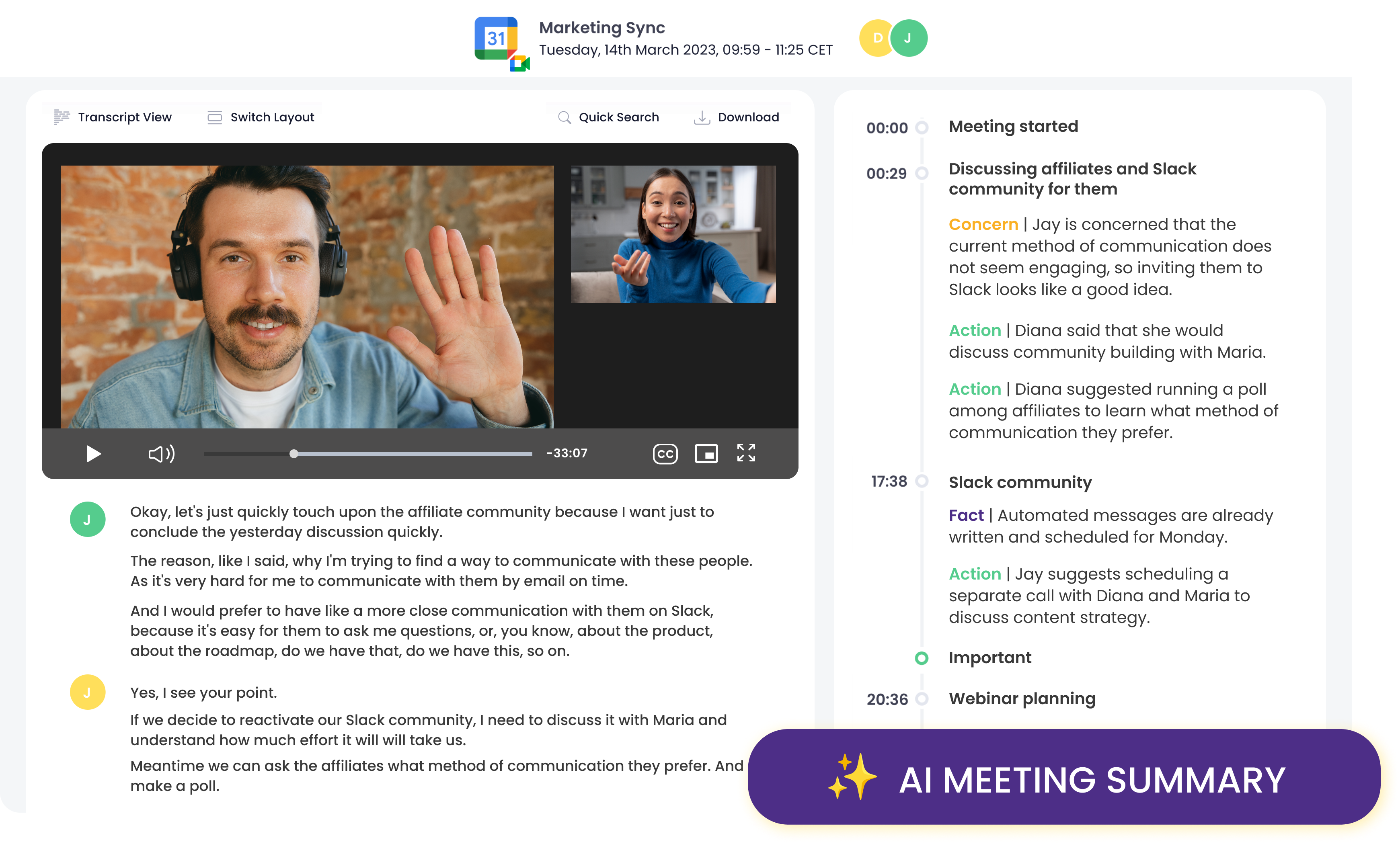Click the Marketing Sync meeting title

click(x=602, y=27)
